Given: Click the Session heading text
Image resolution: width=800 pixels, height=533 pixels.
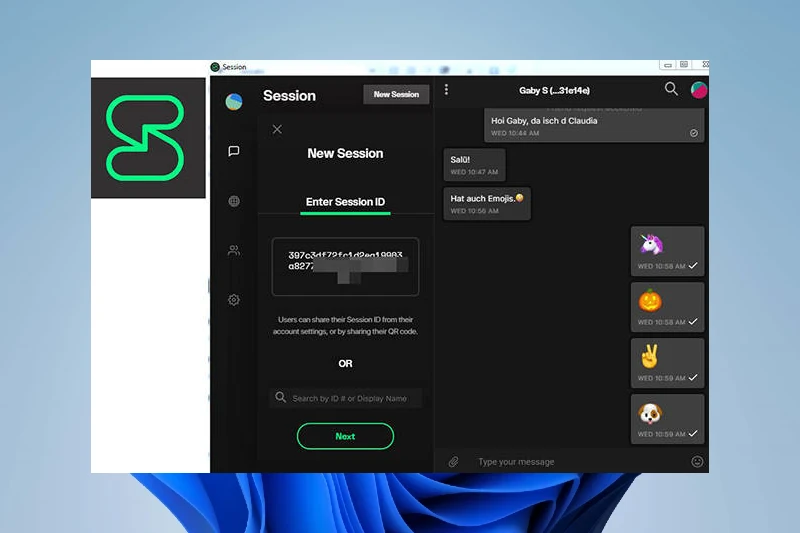Looking at the screenshot, I should 289,96.
